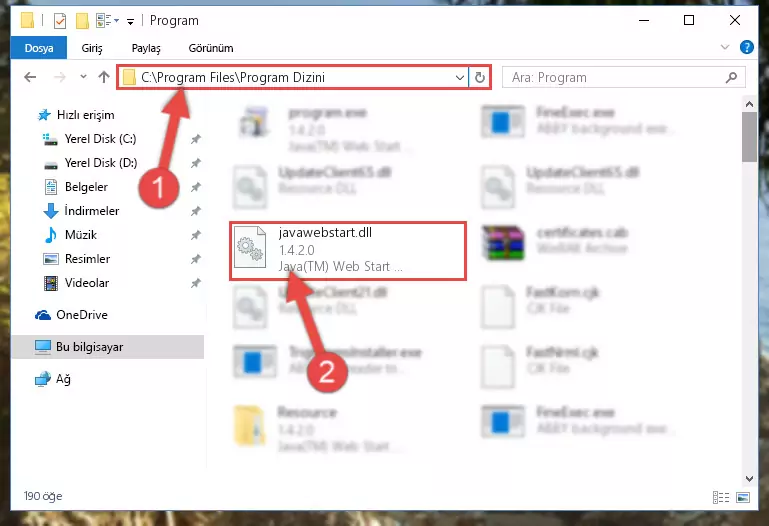Select the javawebstart.dll file
The image size is (769, 526).
pos(348,250)
